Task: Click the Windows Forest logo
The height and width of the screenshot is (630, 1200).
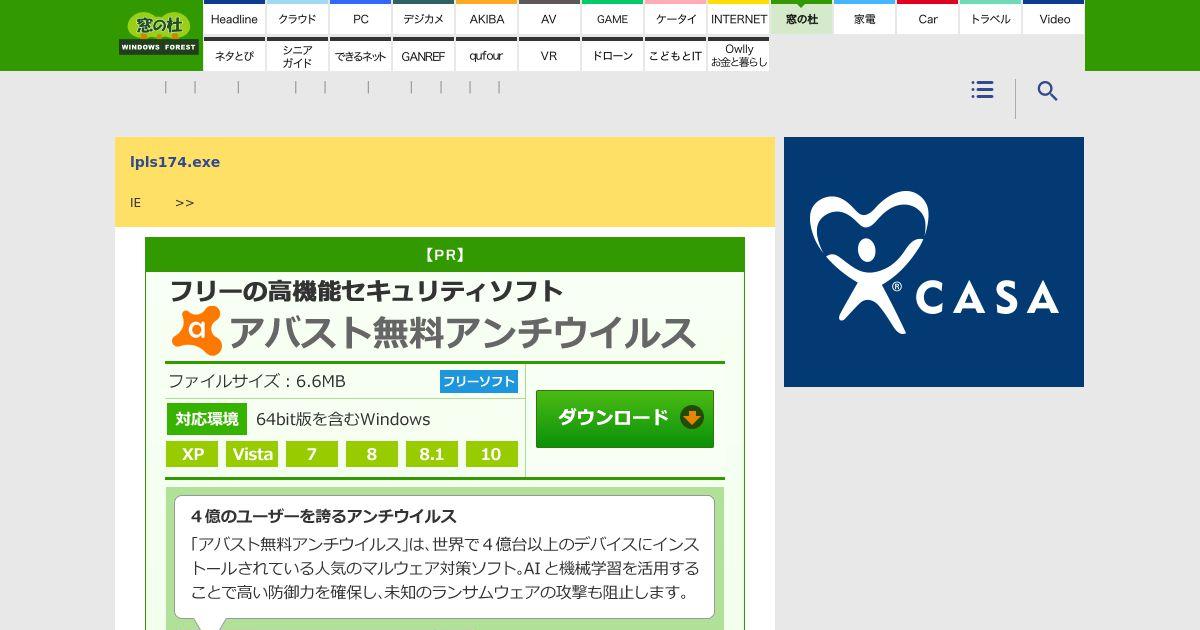Action: click(x=159, y=34)
